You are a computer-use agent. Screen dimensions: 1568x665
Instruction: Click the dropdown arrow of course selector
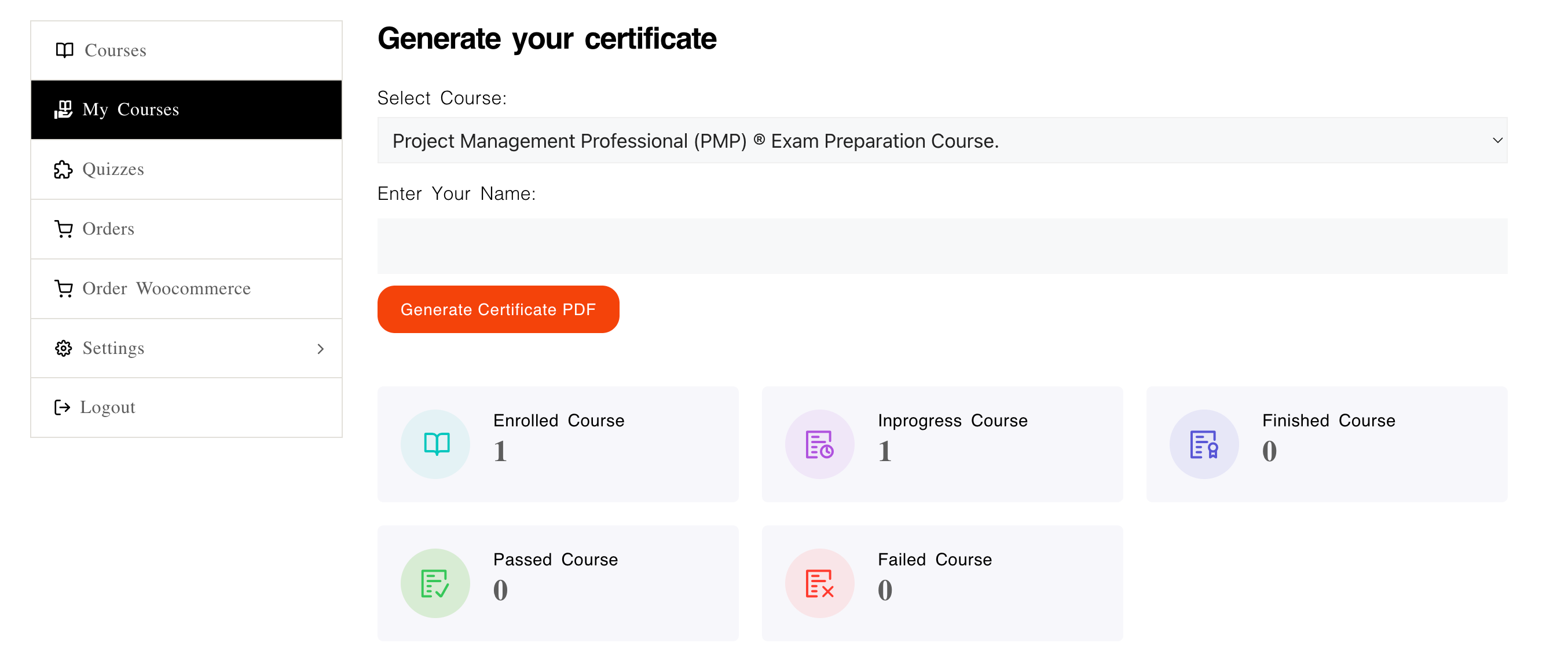pos(1497,141)
